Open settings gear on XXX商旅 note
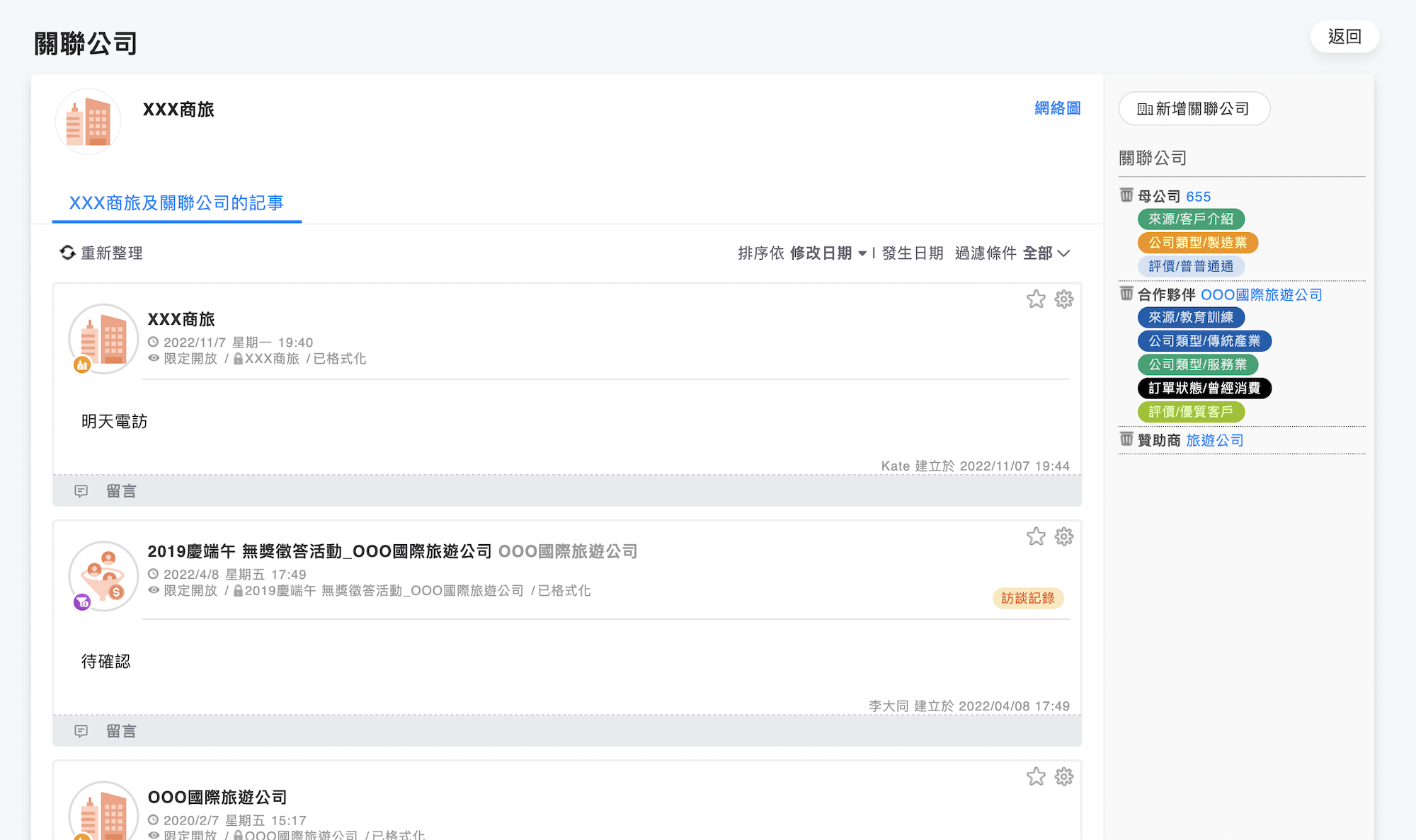1416x840 pixels. 1064,299
